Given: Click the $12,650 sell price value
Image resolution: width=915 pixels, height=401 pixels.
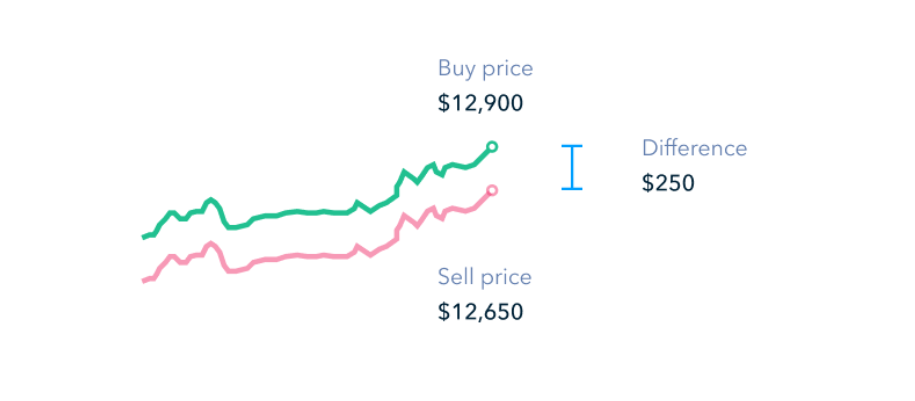Looking at the screenshot, I should [x=480, y=312].
